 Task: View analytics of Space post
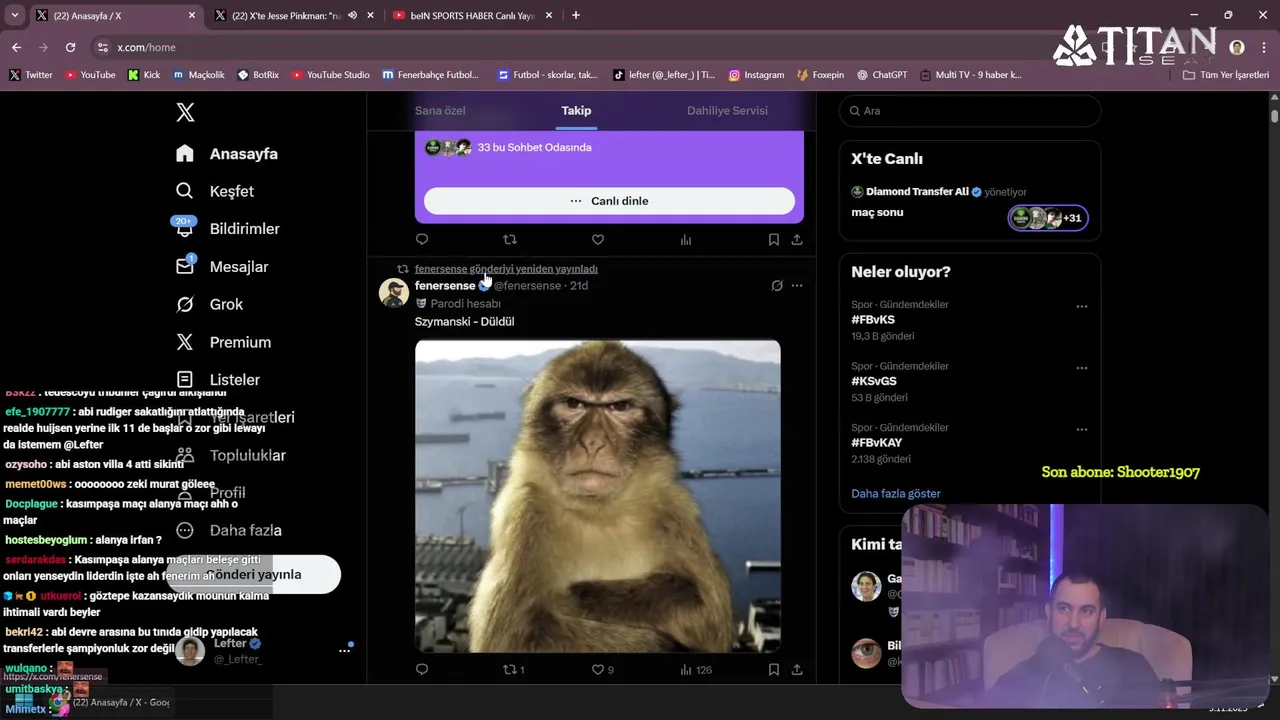(x=686, y=240)
